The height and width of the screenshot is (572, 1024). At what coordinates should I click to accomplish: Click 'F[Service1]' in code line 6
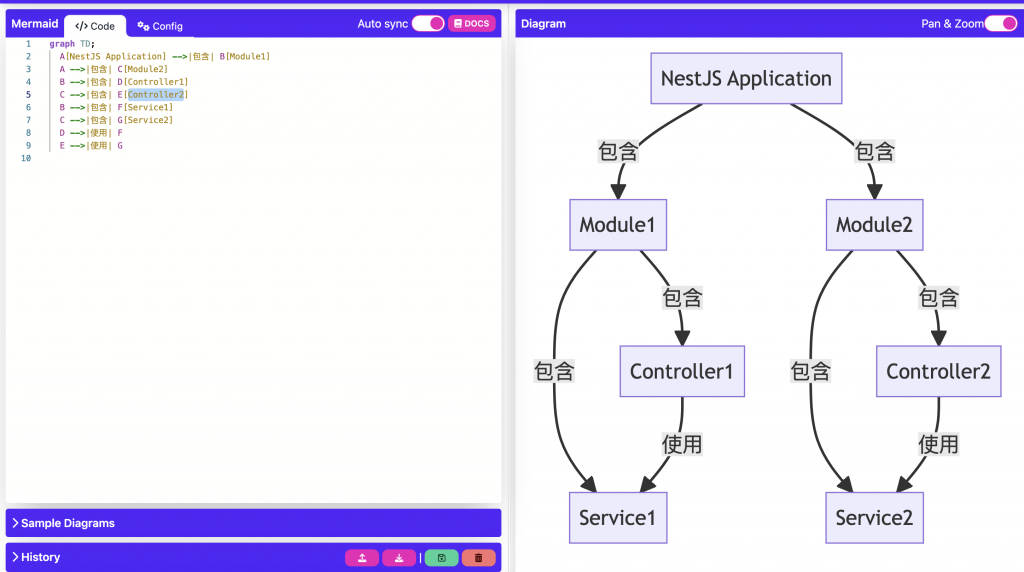click(145, 107)
